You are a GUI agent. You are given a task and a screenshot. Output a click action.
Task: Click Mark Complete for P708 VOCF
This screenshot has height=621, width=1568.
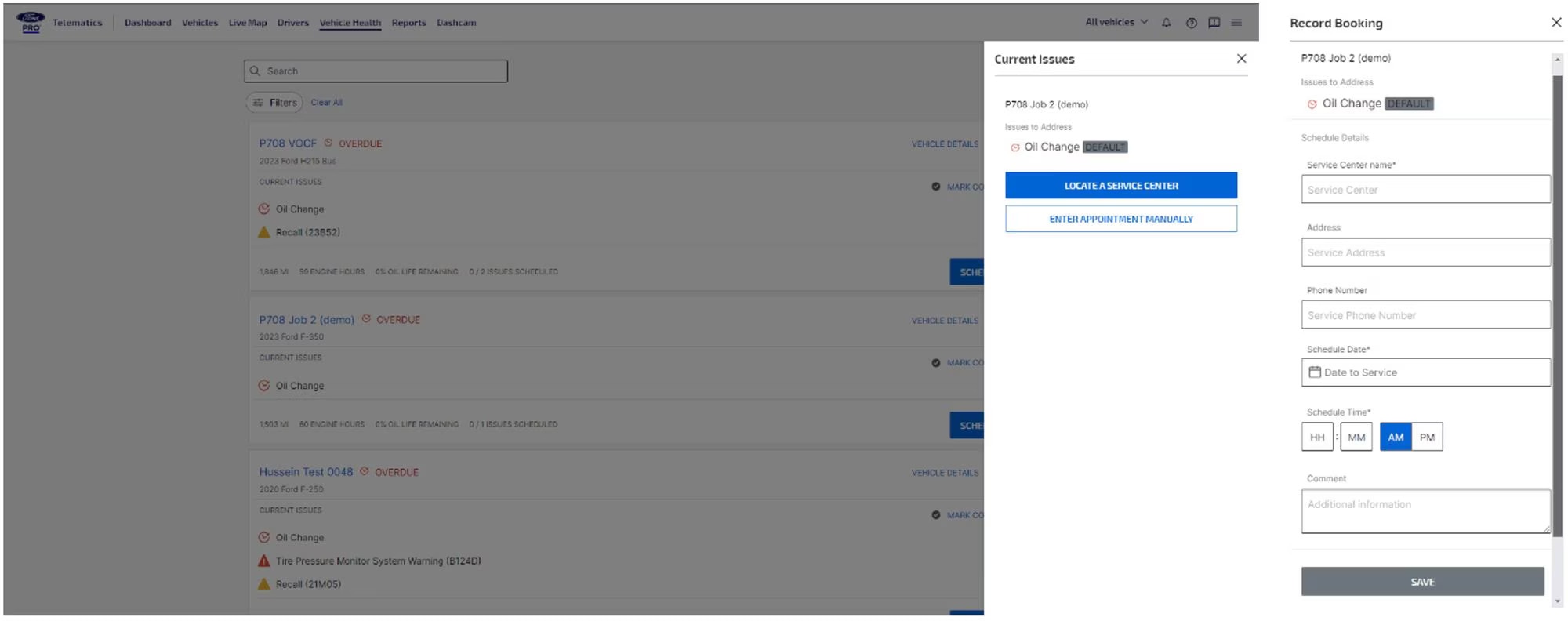(x=957, y=187)
